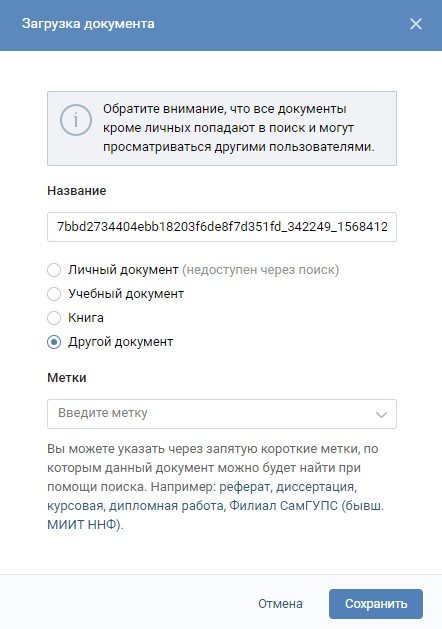The width and height of the screenshot is (442, 629).
Task: Select the Личный документ radio button
Action: (x=54, y=270)
